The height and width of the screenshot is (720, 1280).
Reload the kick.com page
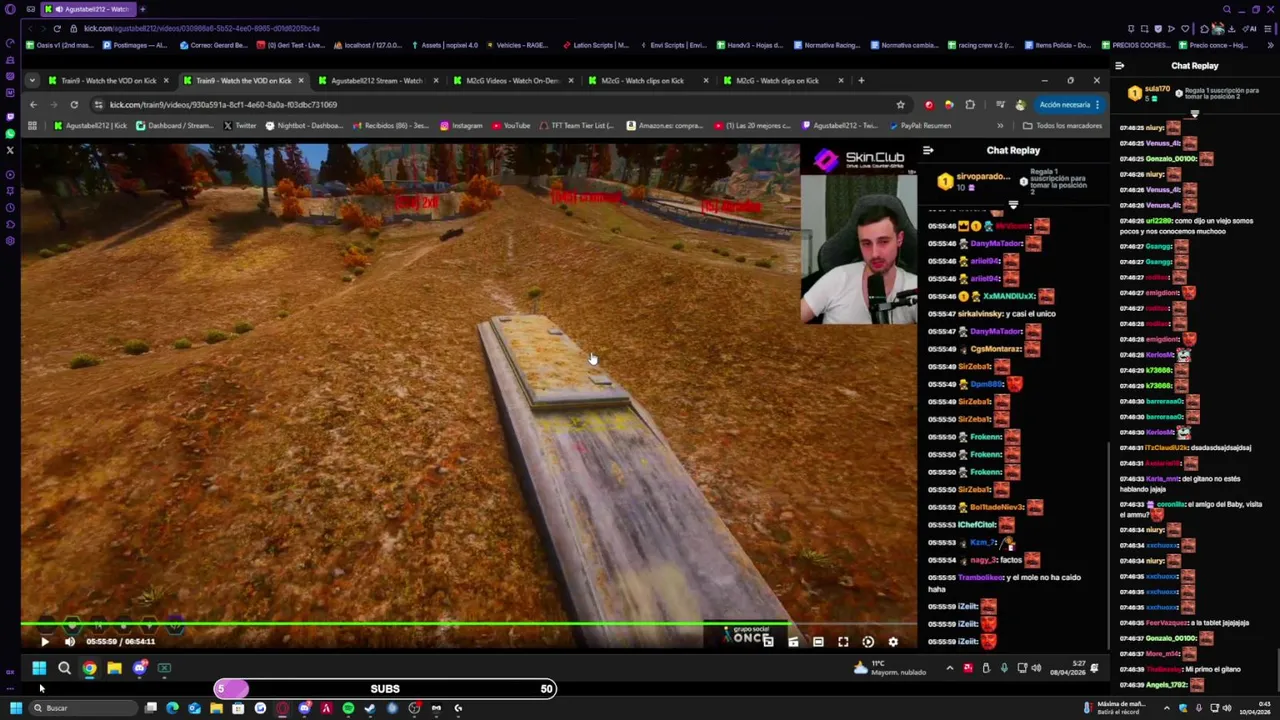click(74, 104)
